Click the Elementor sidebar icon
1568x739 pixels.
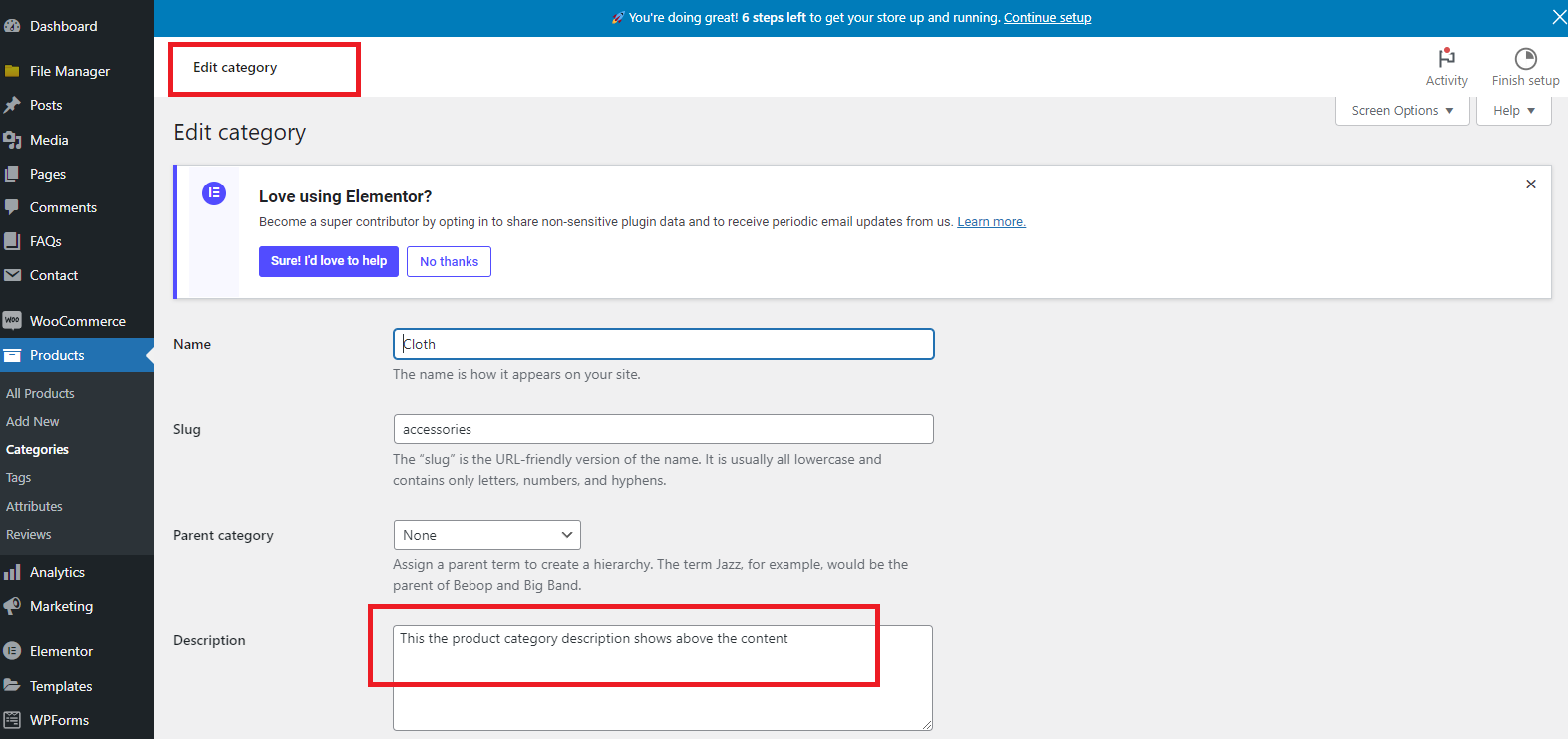pos(12,651)
